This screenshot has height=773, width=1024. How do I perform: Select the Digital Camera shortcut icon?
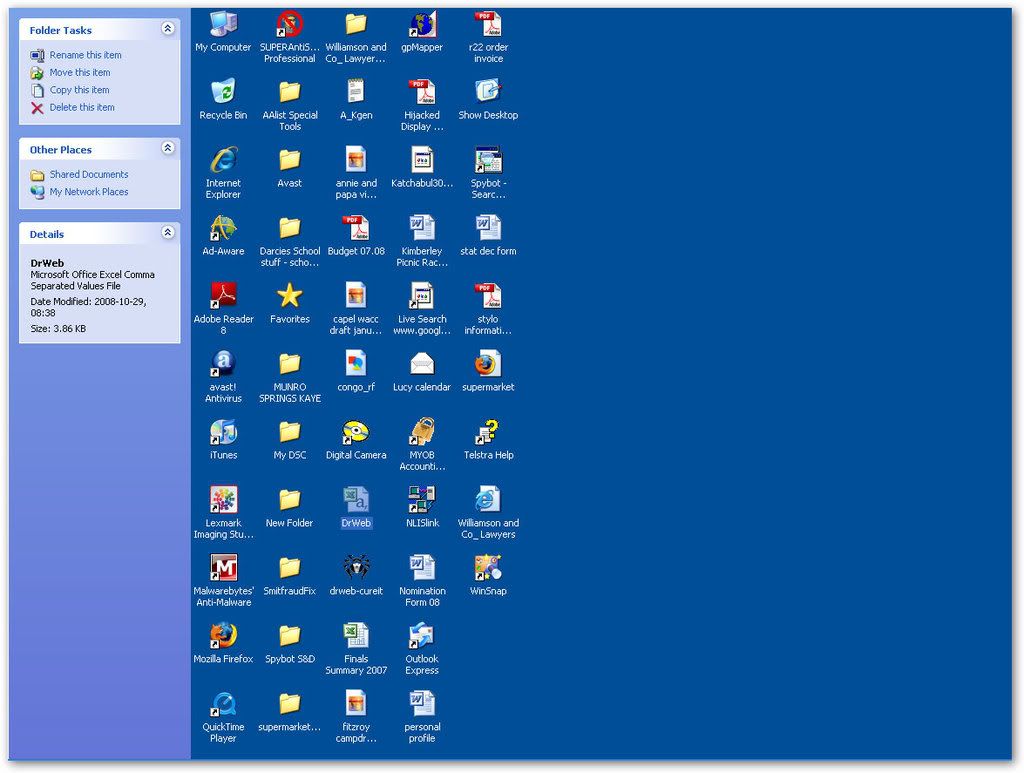point(356,432)
